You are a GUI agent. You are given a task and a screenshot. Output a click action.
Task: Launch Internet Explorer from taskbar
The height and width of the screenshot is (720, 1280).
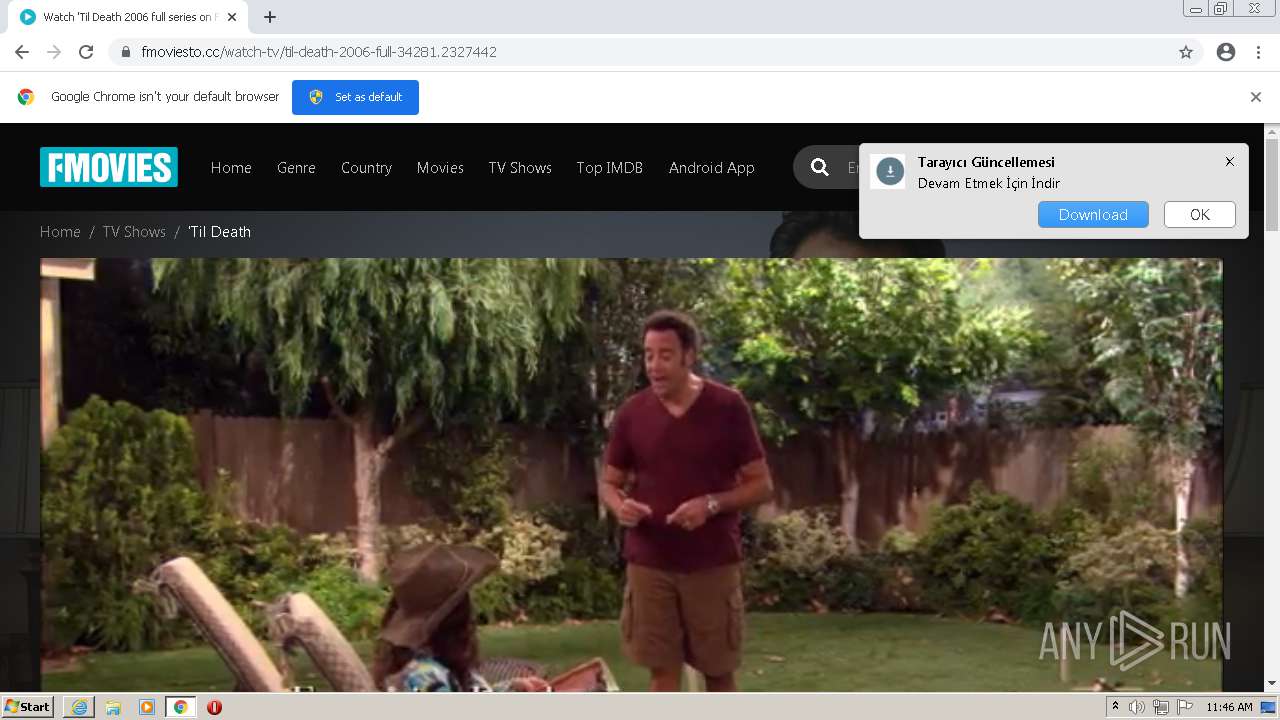[79, 707]
